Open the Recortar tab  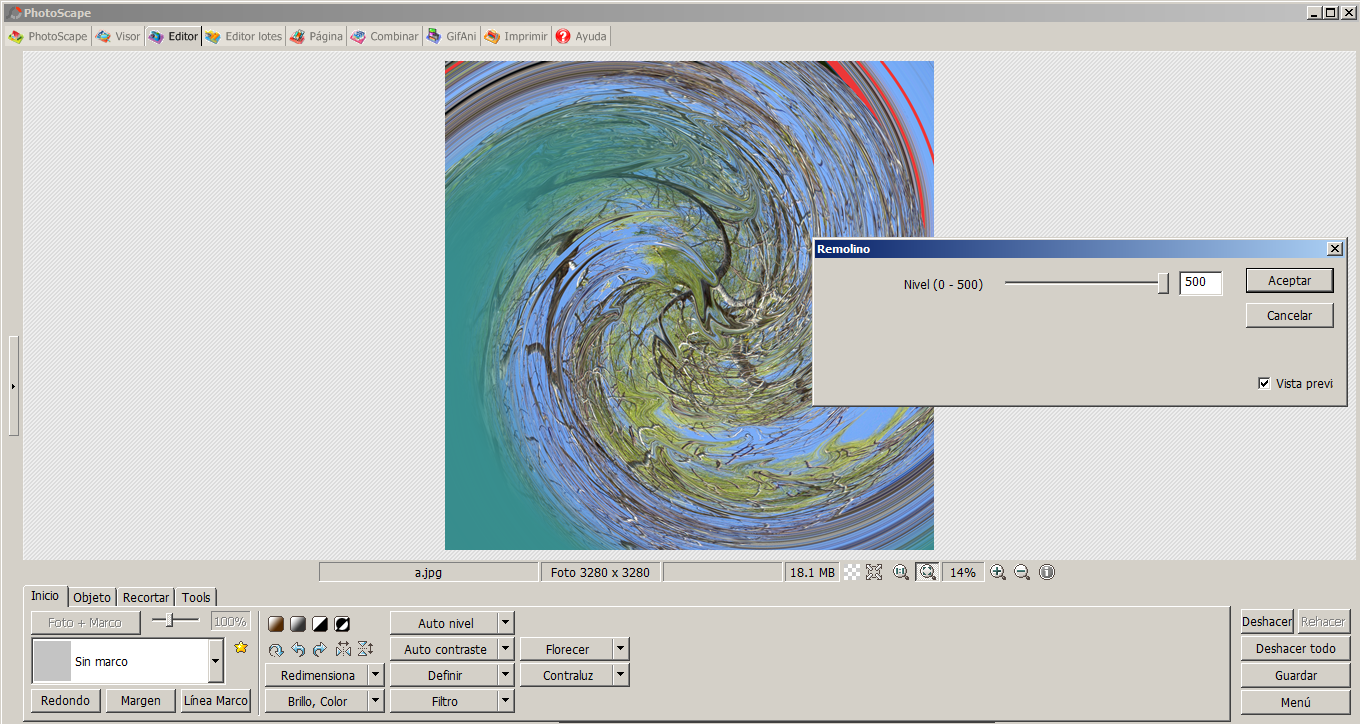click(x=146, y=597)
